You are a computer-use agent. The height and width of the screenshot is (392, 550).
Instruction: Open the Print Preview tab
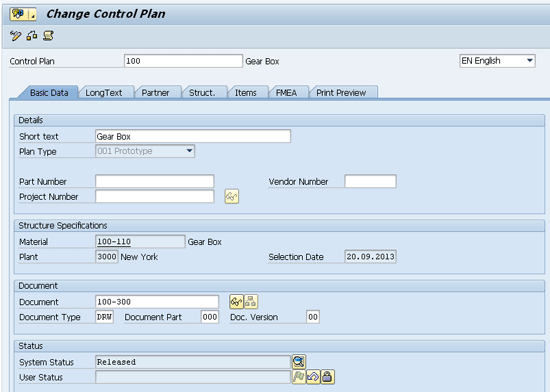tap(341, 93)
